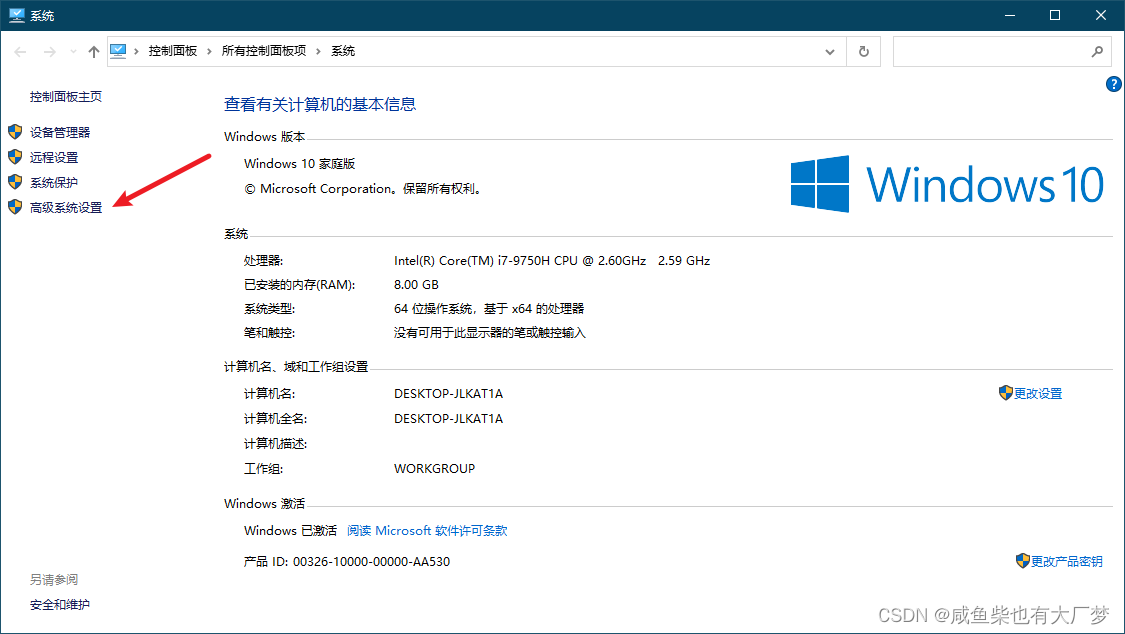
Task: Click 更改产品密钥 change product key
Action: 1067,562
